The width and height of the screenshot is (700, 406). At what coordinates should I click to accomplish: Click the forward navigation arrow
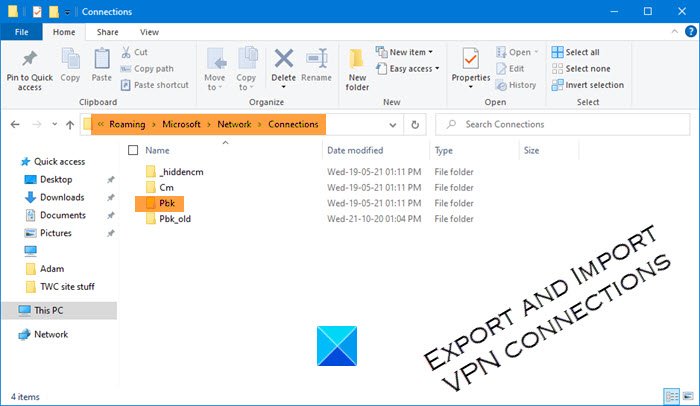37,125
